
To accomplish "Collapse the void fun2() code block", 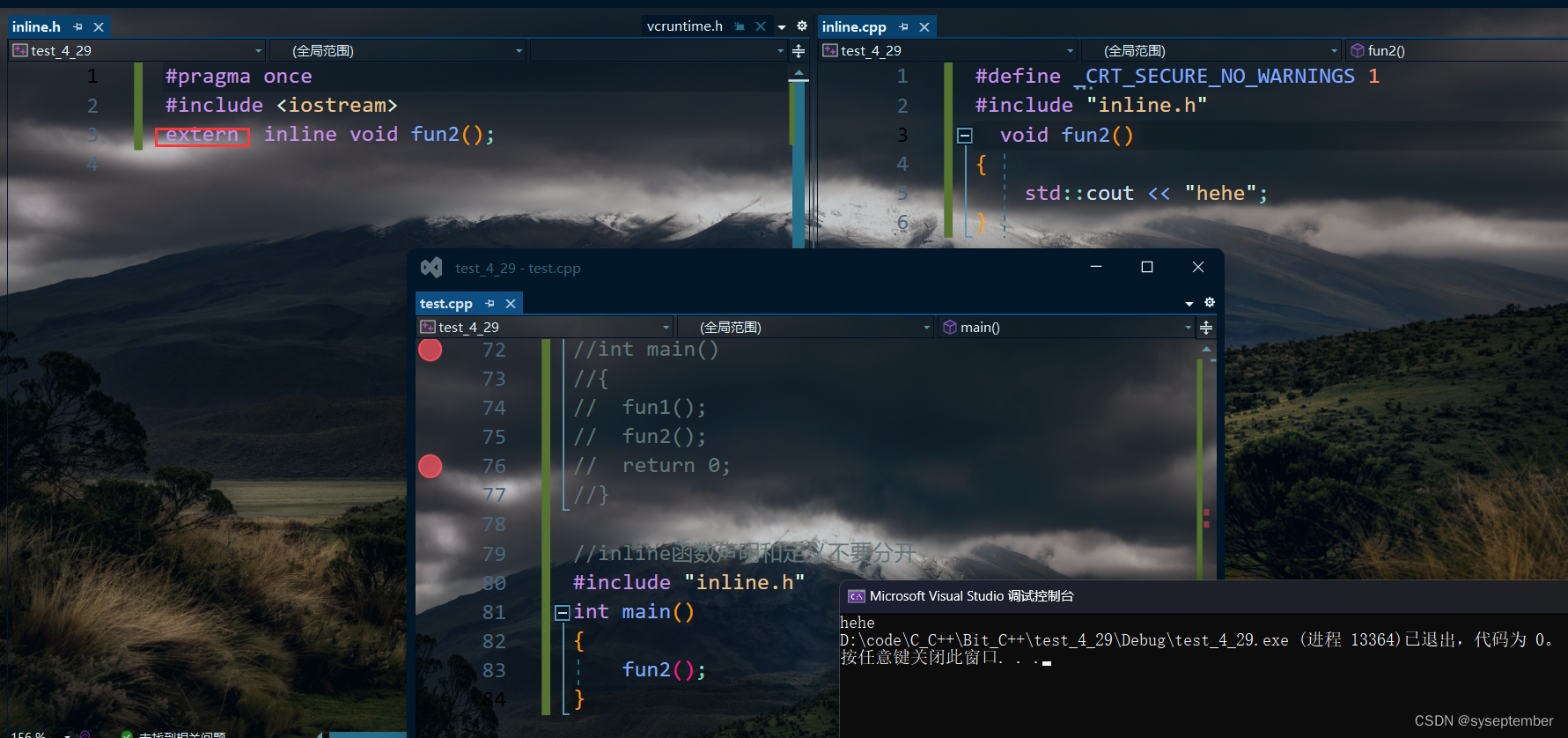I will [965, 136].
